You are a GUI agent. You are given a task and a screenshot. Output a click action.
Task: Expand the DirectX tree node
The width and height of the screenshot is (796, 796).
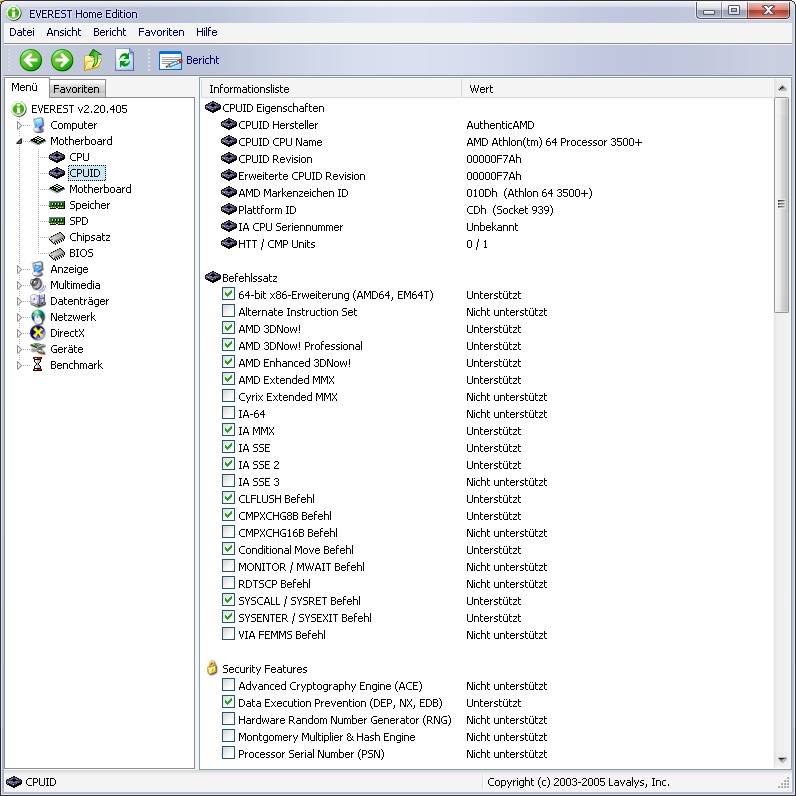pos(19,333)
